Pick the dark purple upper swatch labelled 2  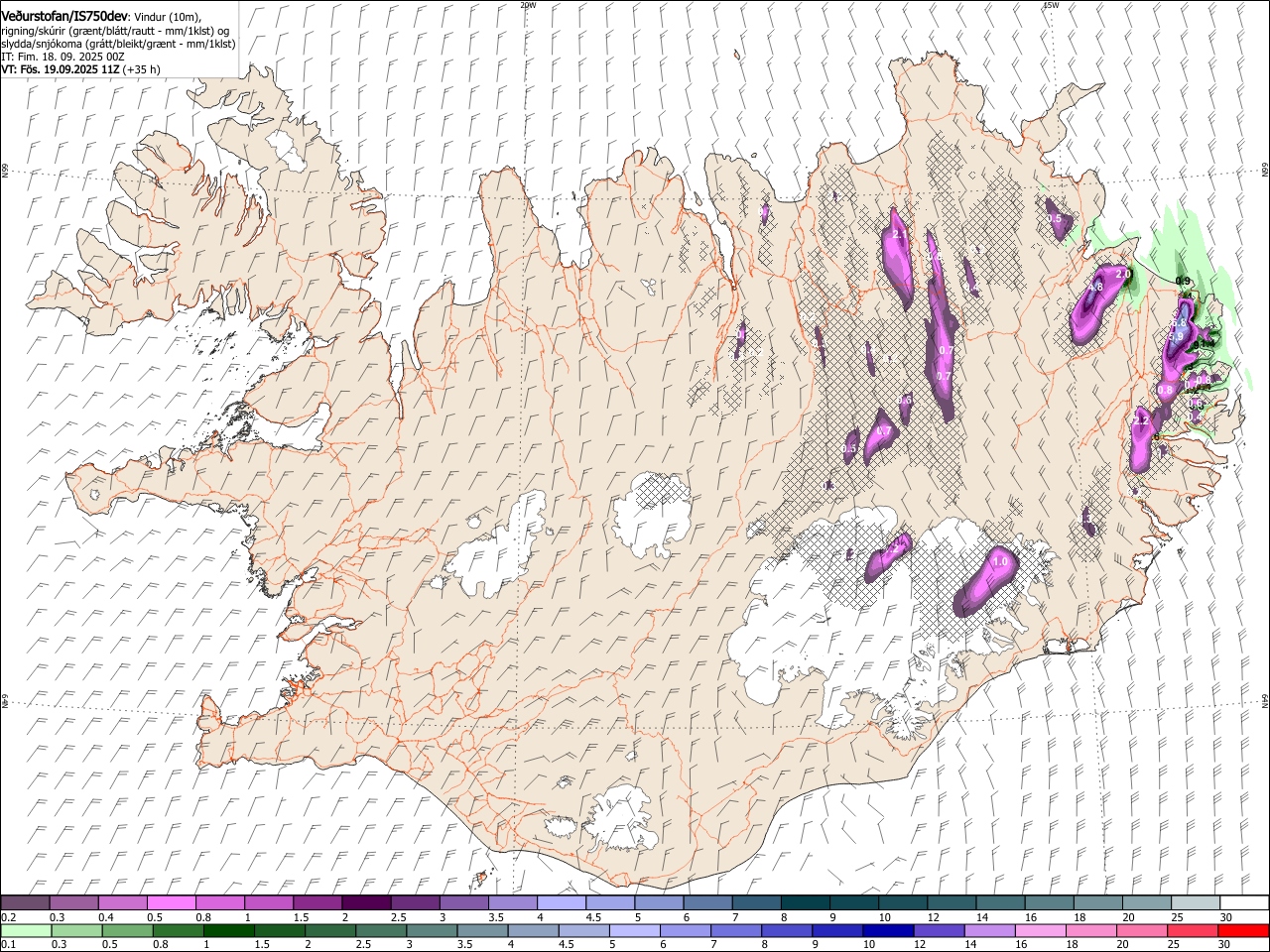point(365,902)
